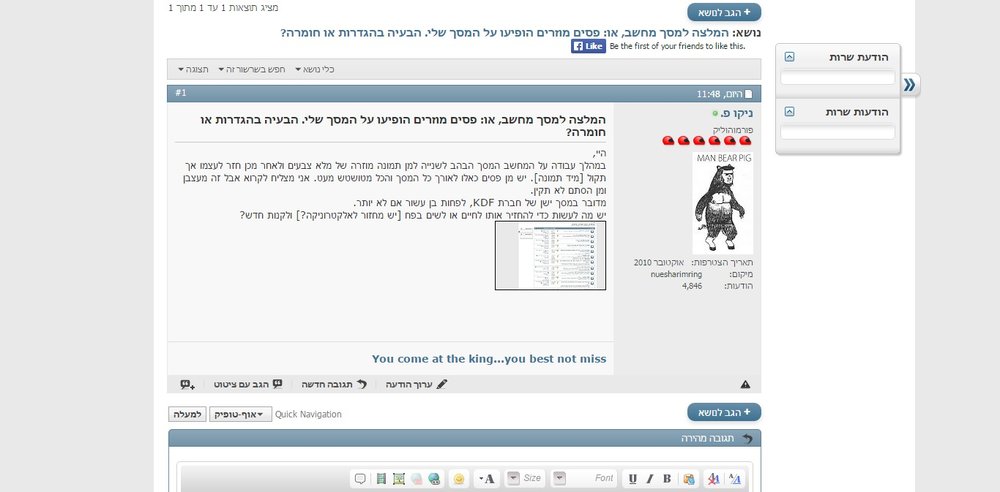This screenshot has height=492, width=1000.
Task: Open the Font dropdown in editor
Action: tap(585, 479)
